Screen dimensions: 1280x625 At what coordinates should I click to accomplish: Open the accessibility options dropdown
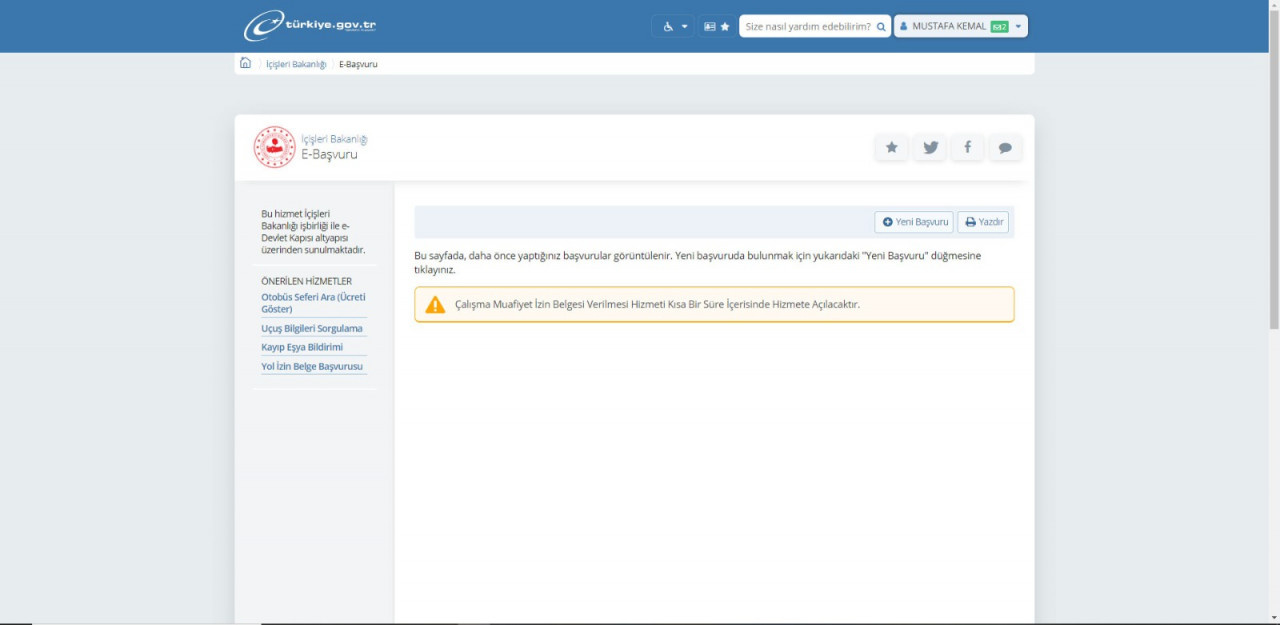(674, 27)
